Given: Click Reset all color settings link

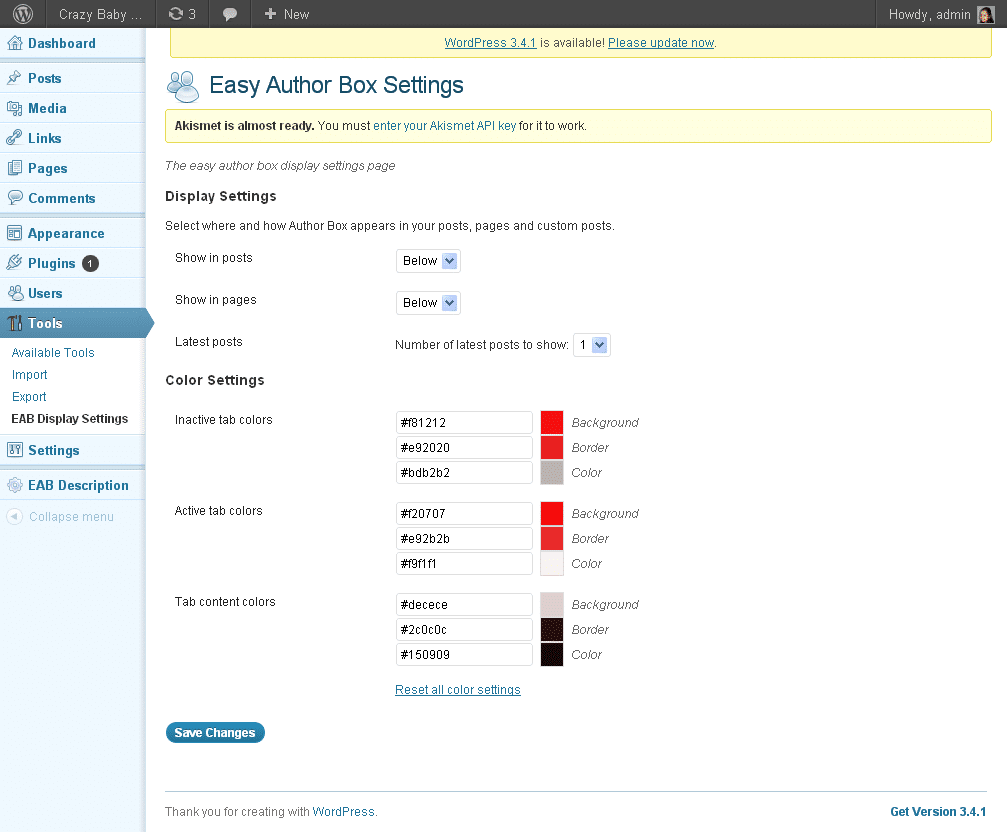Looking at the screenshot, I should 458,690.
